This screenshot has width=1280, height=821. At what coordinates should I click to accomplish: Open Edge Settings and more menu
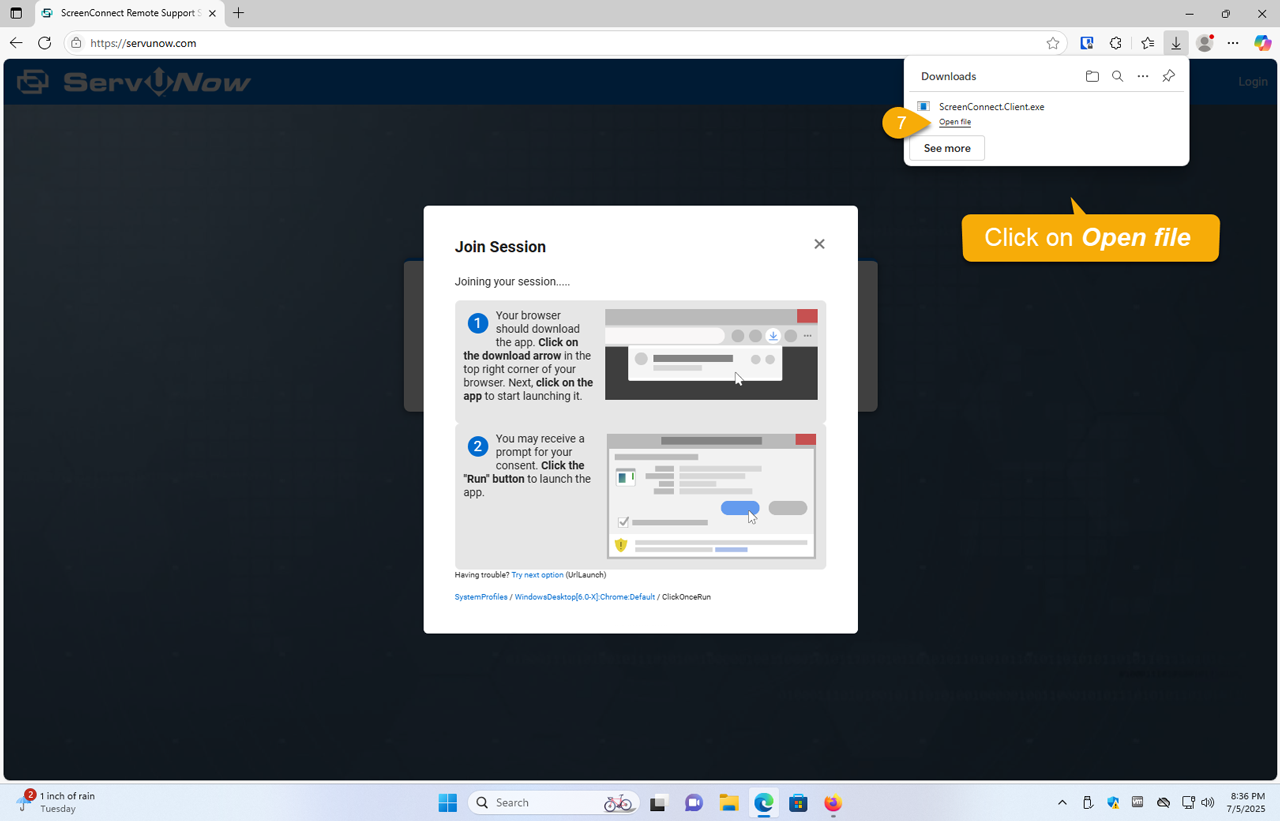tap(1233, 43)
